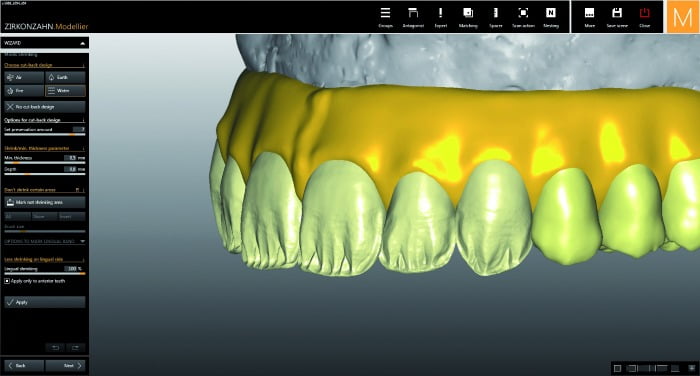Collapse Options for cut-back design section
The width and height of the screenshot is (700, 376).
coord(83,120)
